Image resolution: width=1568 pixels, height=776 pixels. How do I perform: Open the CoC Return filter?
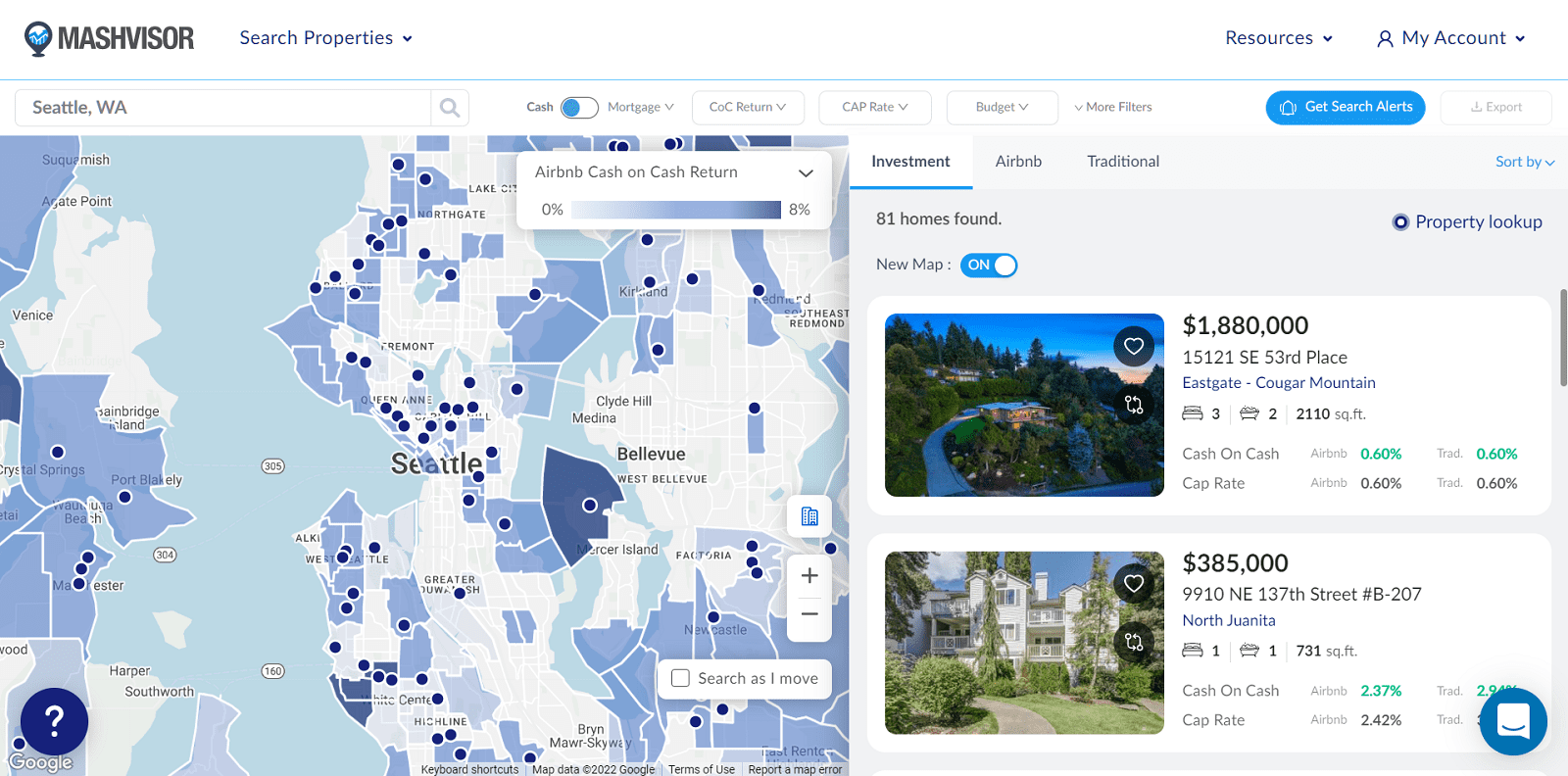748,108
